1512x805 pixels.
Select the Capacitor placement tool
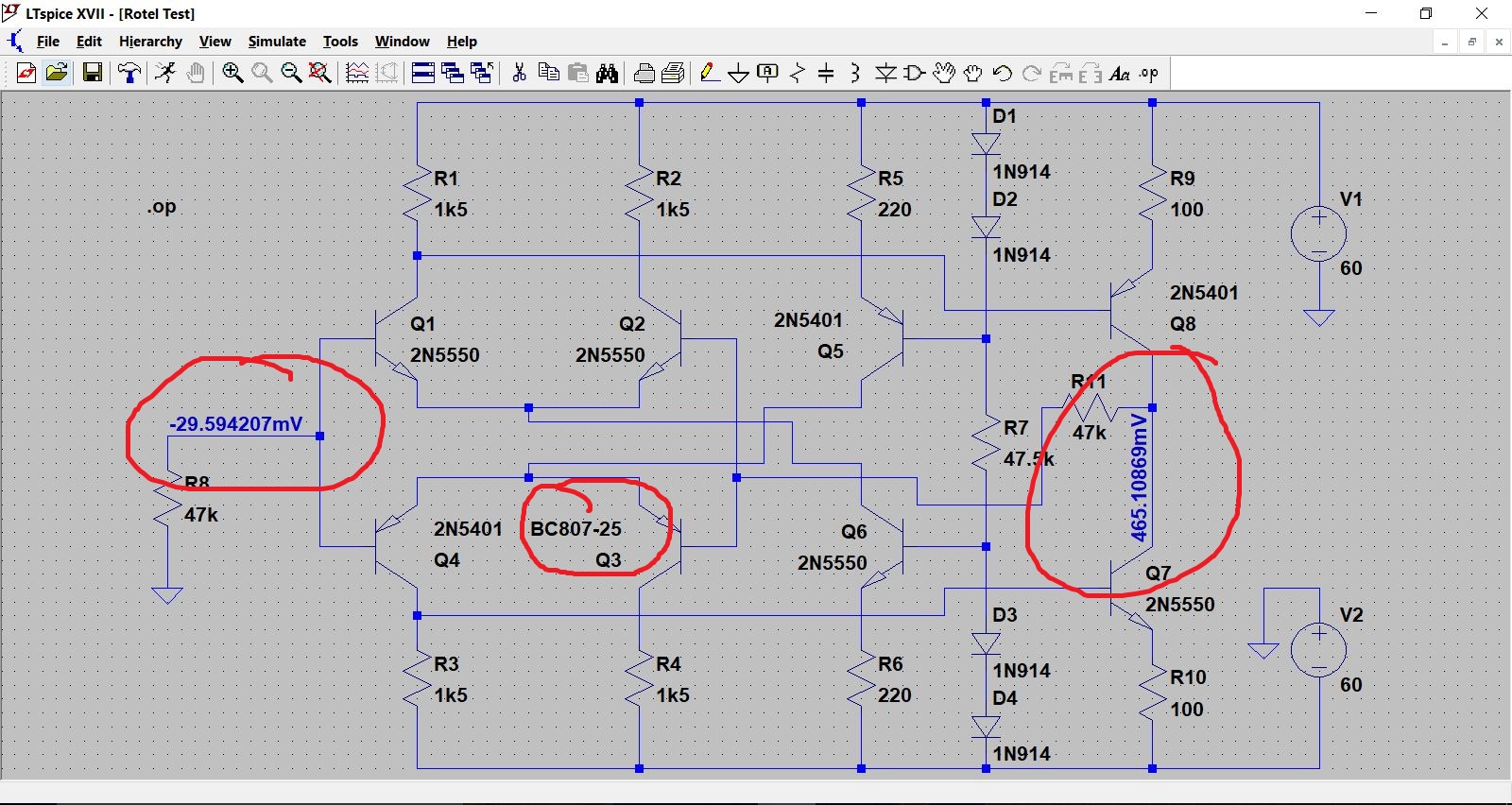pos(826,73)
